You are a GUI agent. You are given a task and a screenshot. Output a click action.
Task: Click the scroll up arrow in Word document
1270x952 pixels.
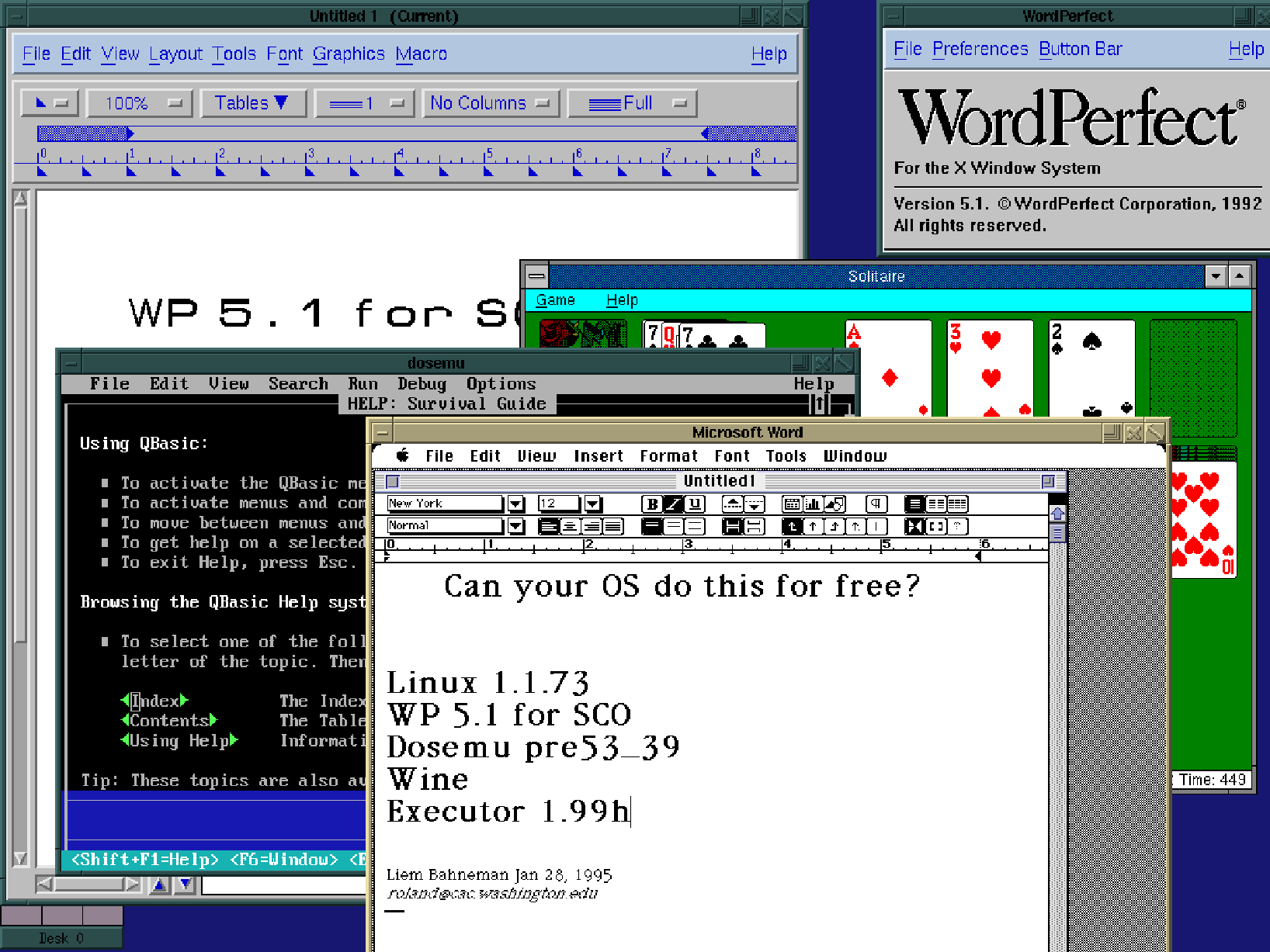(1057, 513)
